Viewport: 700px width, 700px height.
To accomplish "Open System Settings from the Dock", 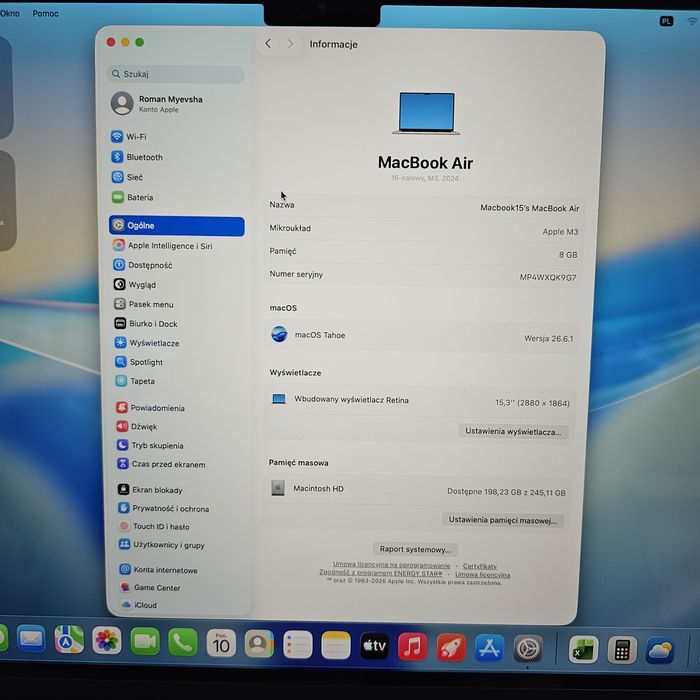I will (528, 649).
